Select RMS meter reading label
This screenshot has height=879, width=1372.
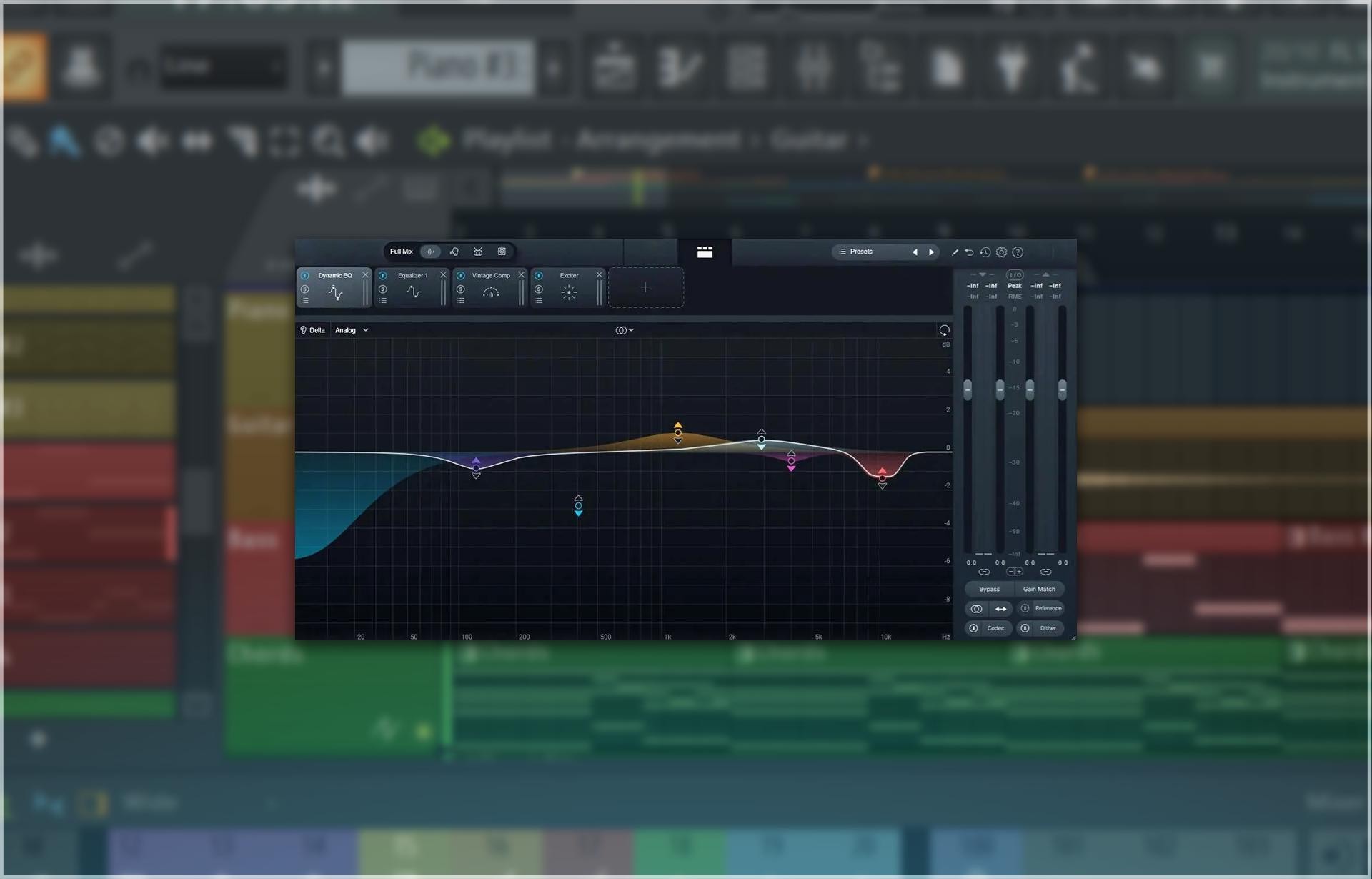[1015, 297]
